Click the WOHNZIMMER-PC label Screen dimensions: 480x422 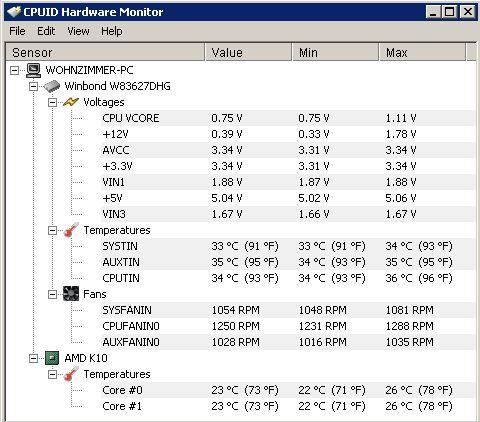pyautogui.click(x=89, y=70)
